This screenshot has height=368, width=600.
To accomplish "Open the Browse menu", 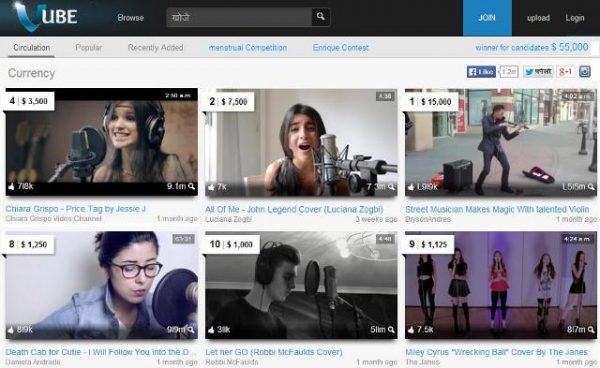I will [x=130, y=18].
